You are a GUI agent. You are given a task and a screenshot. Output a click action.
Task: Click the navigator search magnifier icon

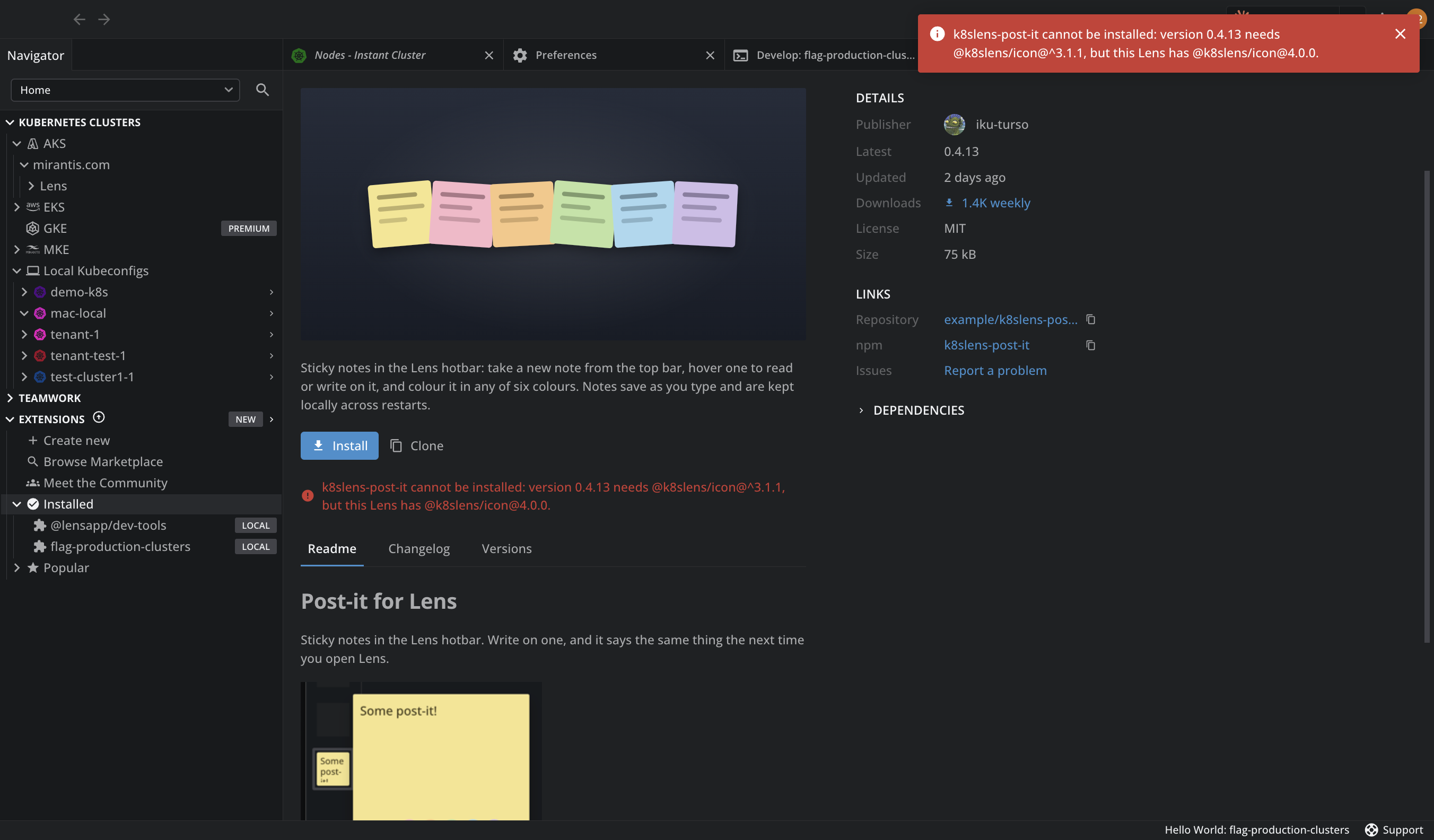point(263,89)
